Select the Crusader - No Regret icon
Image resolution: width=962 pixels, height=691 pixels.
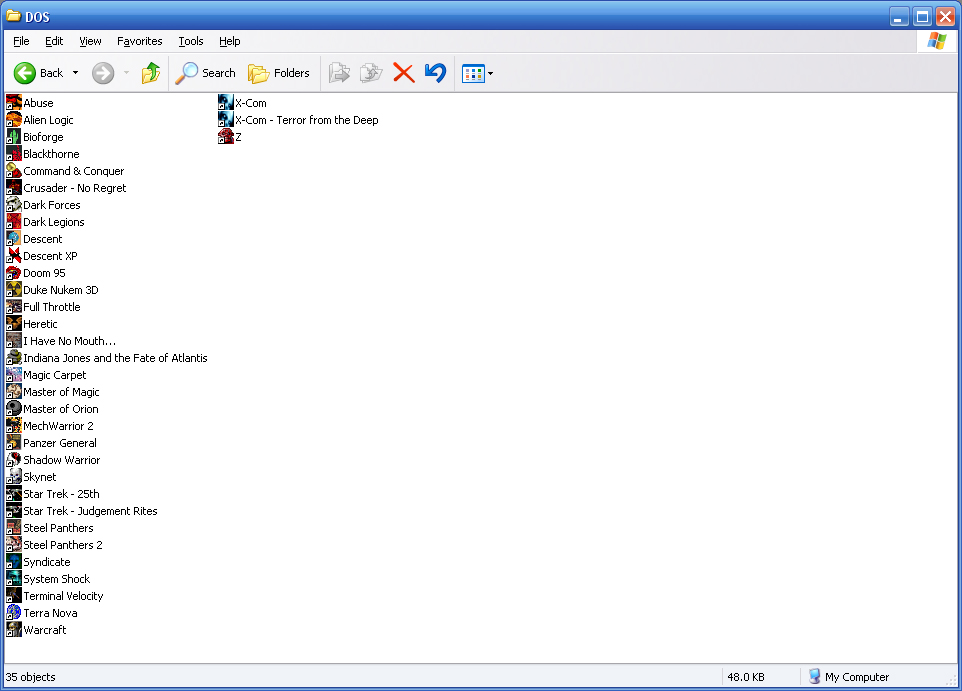(x=14, y=187)
